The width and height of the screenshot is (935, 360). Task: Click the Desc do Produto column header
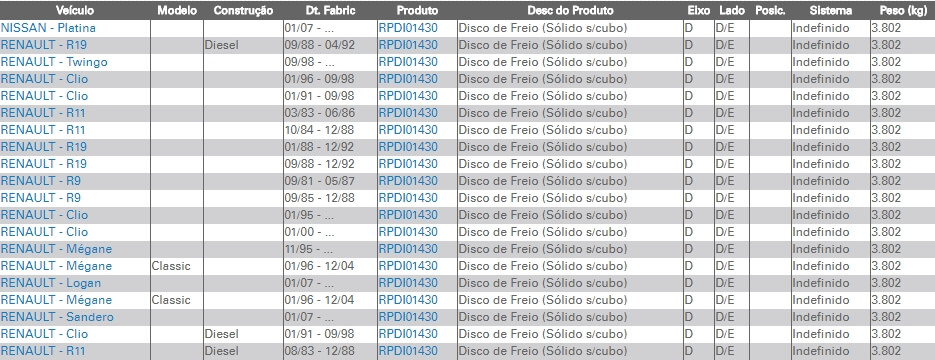pyautogui.click(x=570, y=11)
